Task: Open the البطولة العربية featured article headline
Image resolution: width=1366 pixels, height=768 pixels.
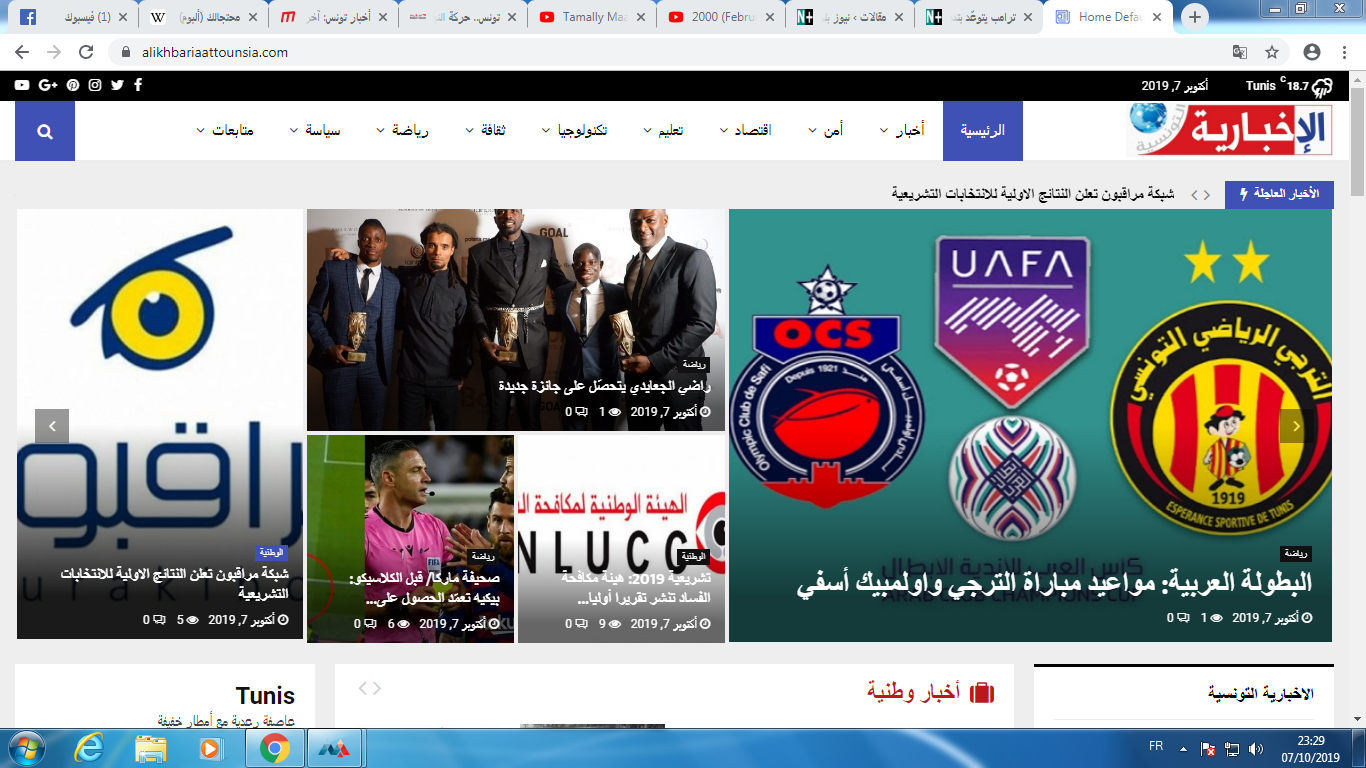Action: [x=1054, y=584]
